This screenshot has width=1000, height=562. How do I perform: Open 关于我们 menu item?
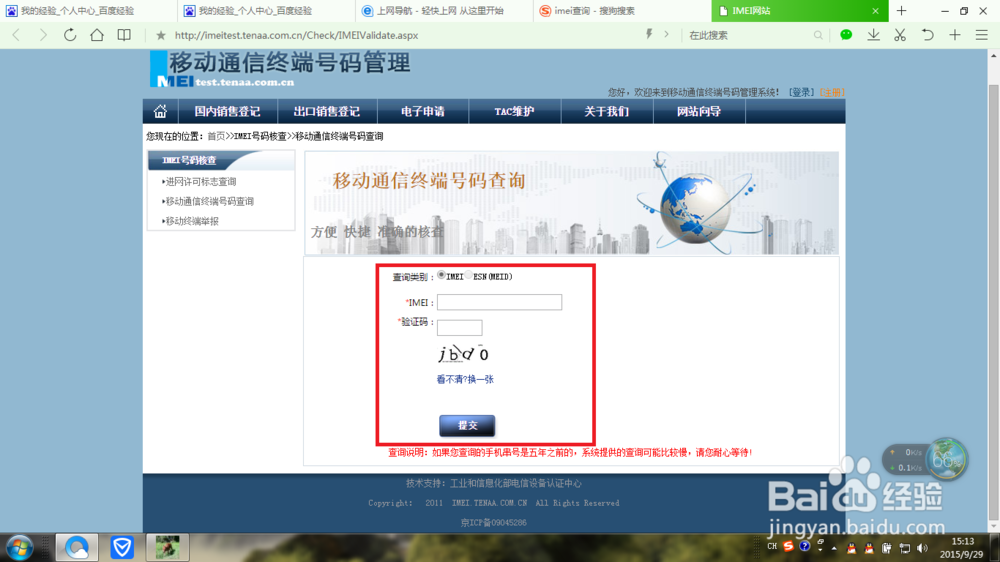607,112
